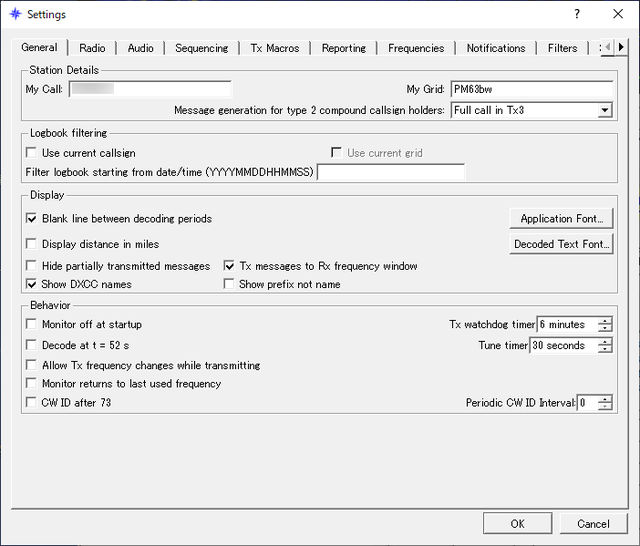640x546 pixels.
Task: Enable Monitor returns to last used frequency
Action: pos(31,383)
